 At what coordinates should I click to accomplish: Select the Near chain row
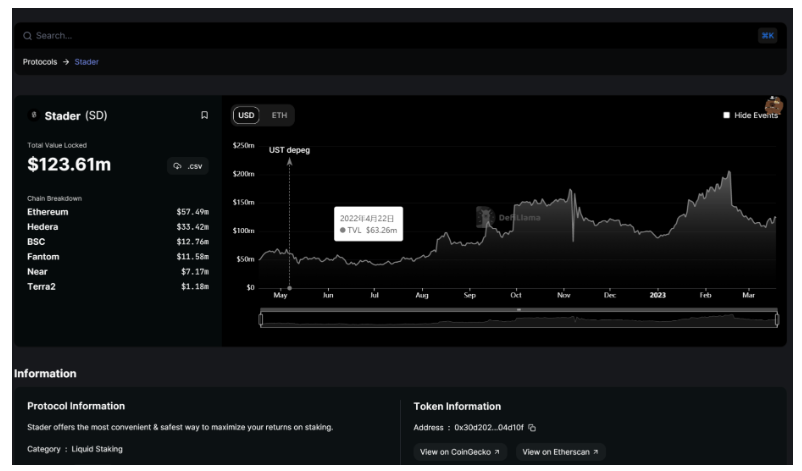click(118, 272)
